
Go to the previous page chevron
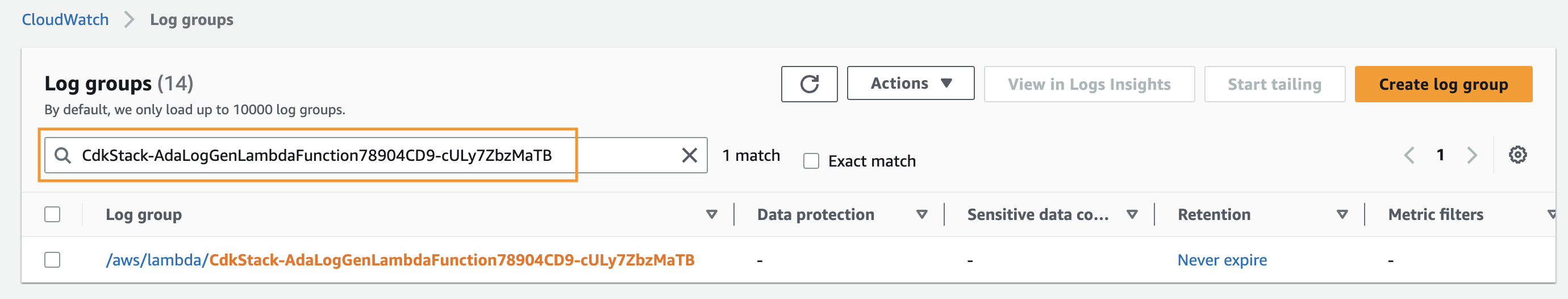pos(1409,155)
